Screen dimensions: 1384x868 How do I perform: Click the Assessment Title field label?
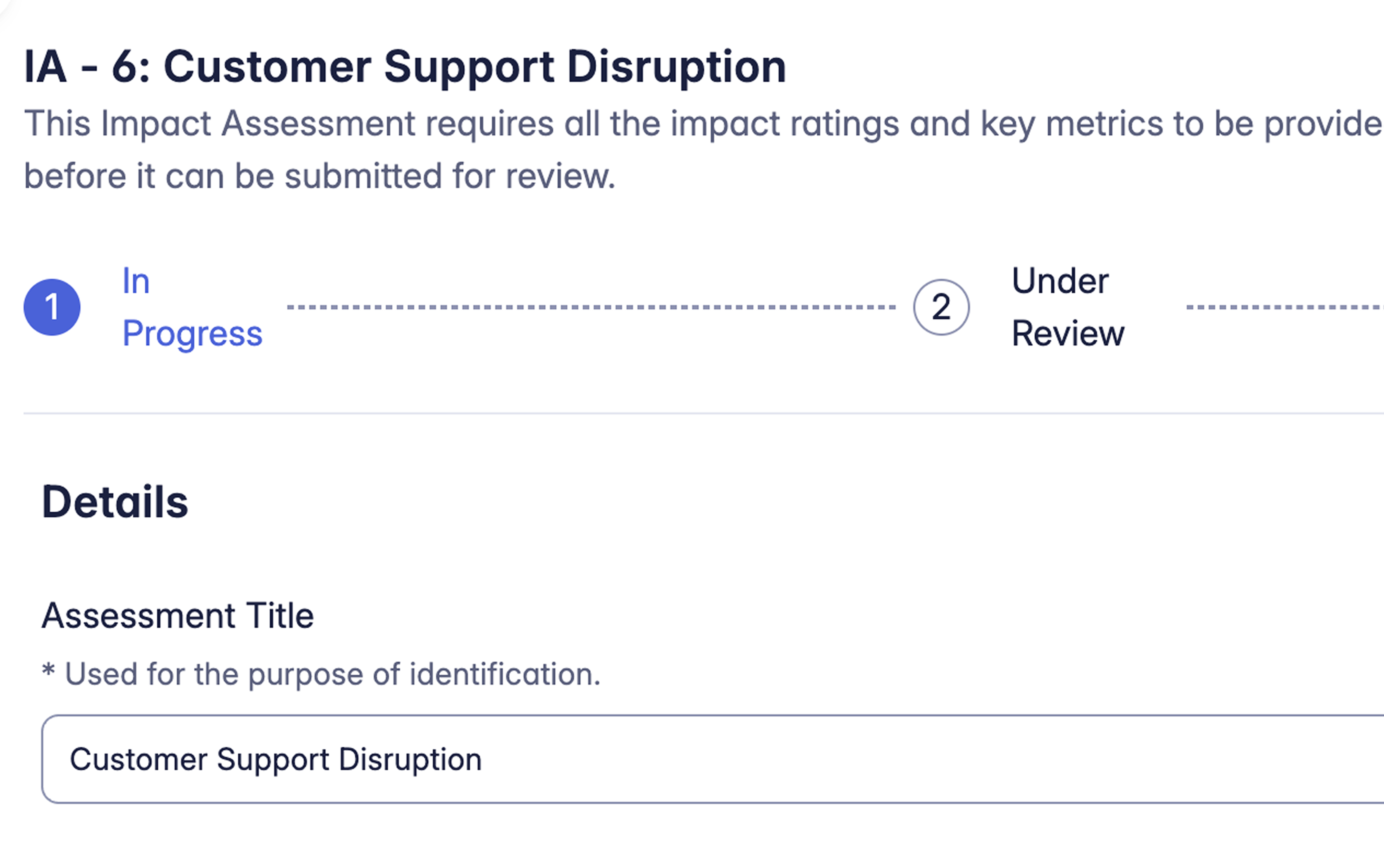(177, 615)
